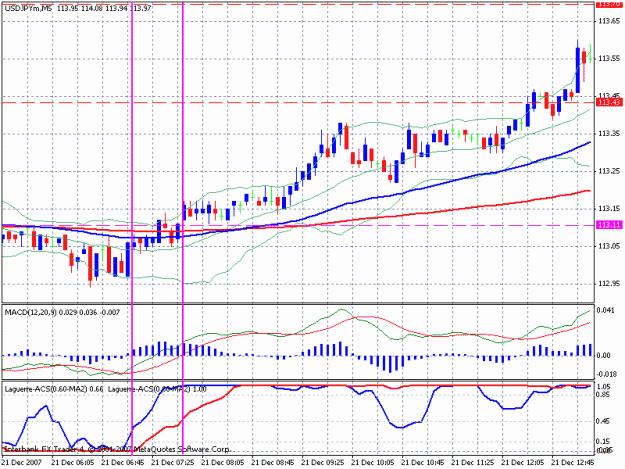Image resolution: width=625 pixels, height=469 pixels.
Task: Click the 0.45 Laguerre scale value
Action: [605, 421]
